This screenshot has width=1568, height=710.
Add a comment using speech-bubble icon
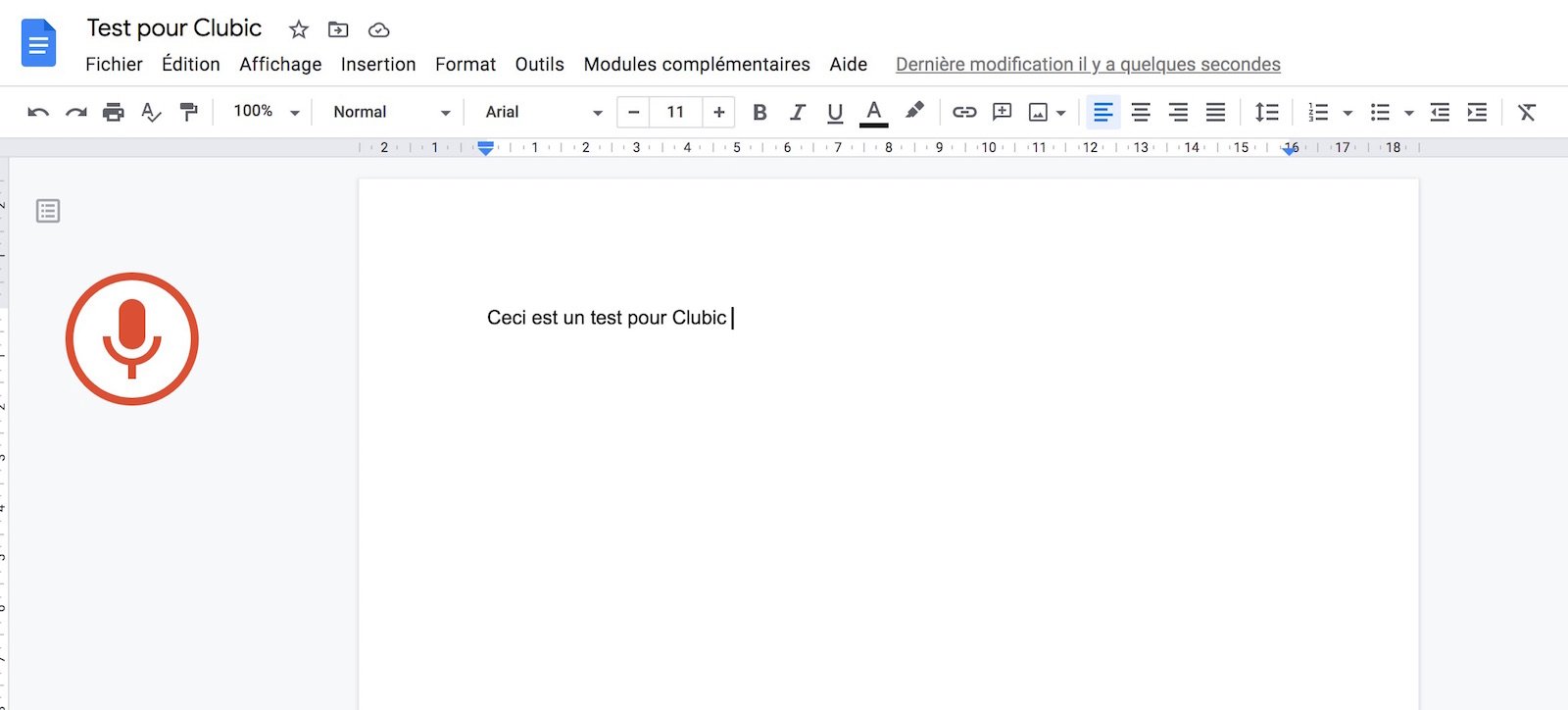tap(1002, 112)
